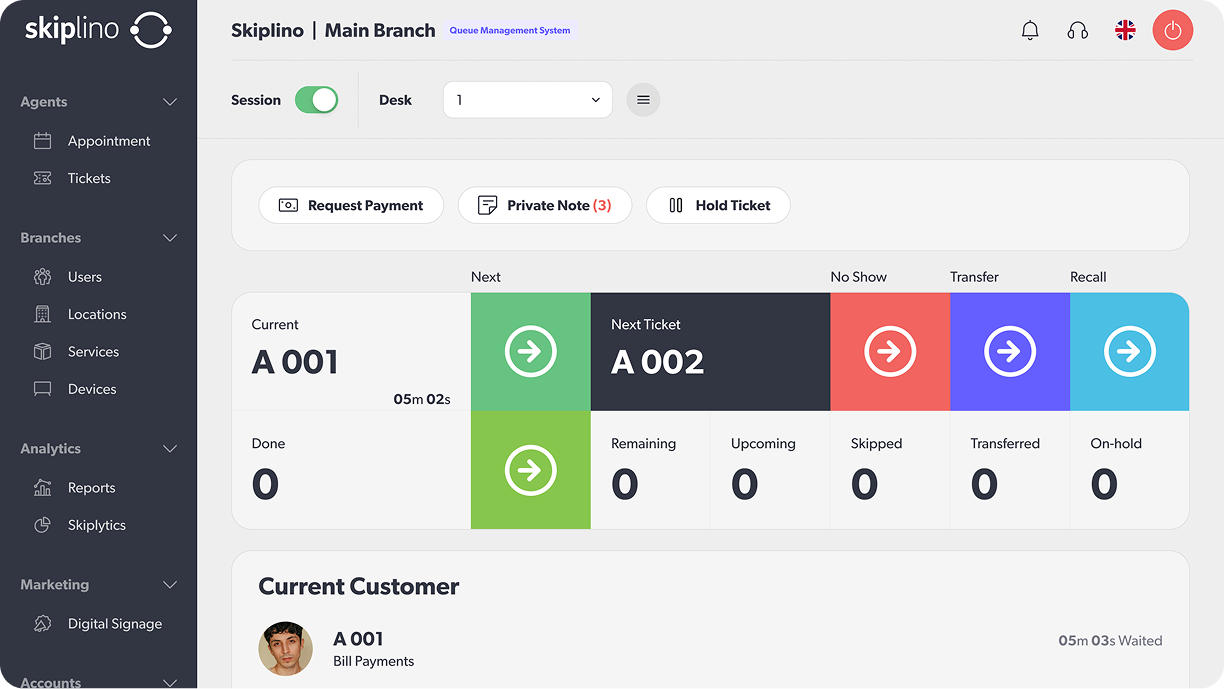Change language via UK flag icon
1224x689 pixels.
pos(1125,30)
